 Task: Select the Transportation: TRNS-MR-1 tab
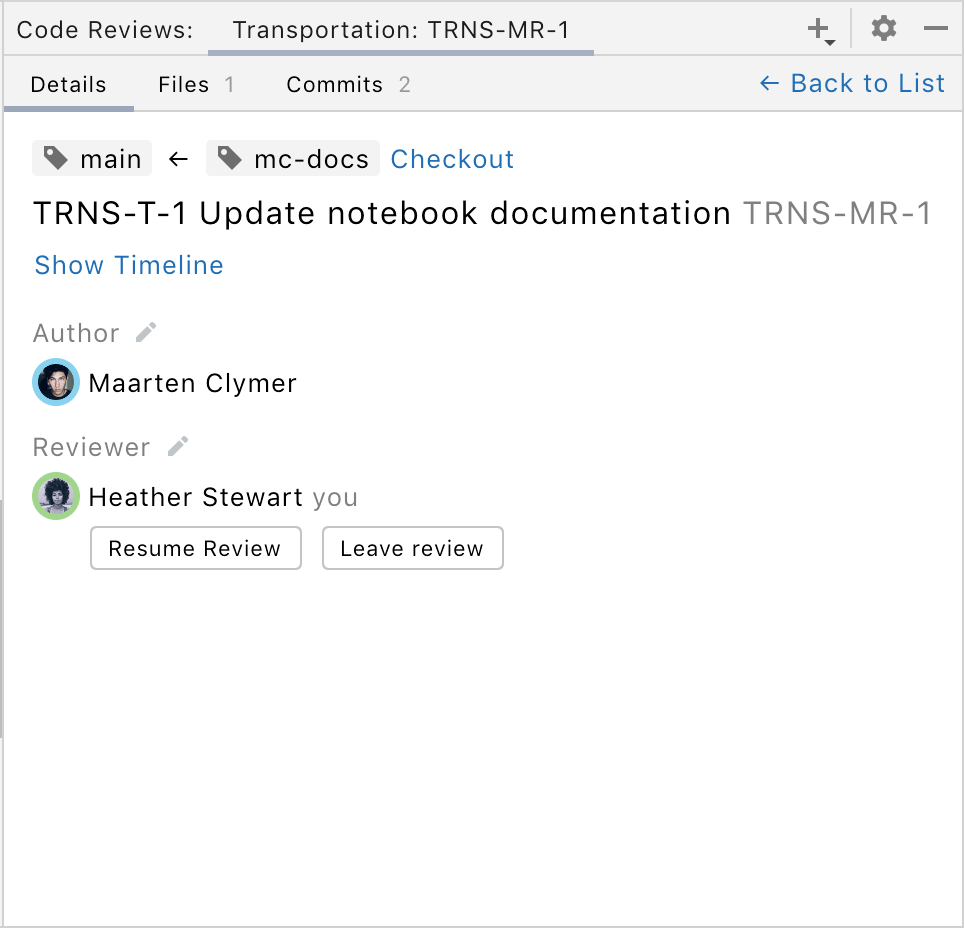401,30
